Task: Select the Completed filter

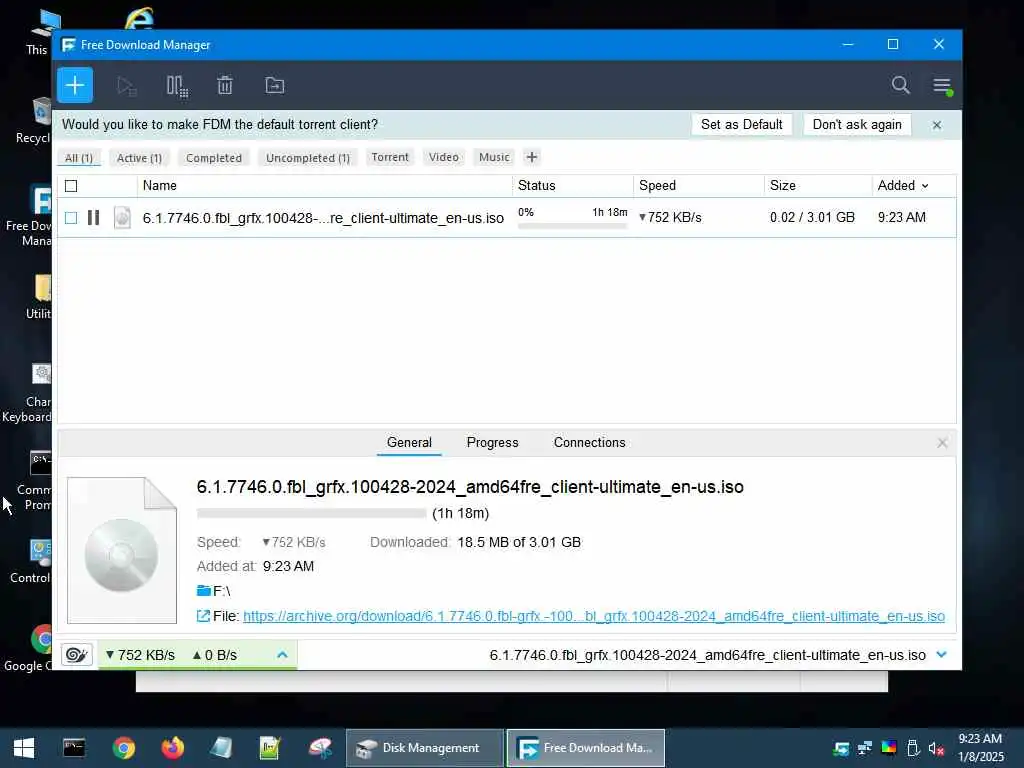Action: click(214, 158)
